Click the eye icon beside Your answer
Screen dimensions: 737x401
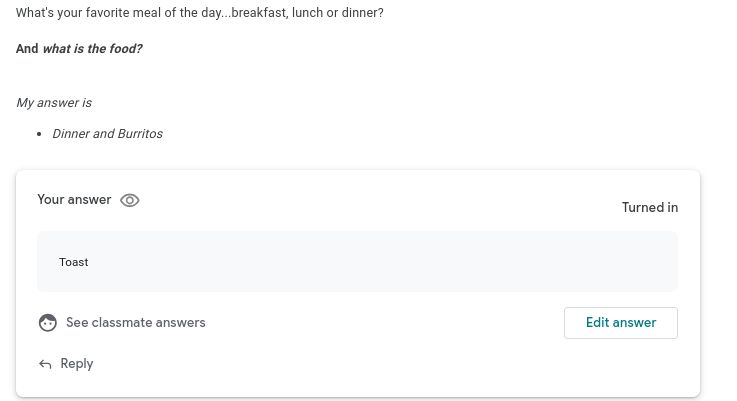(x=129, y=200)
